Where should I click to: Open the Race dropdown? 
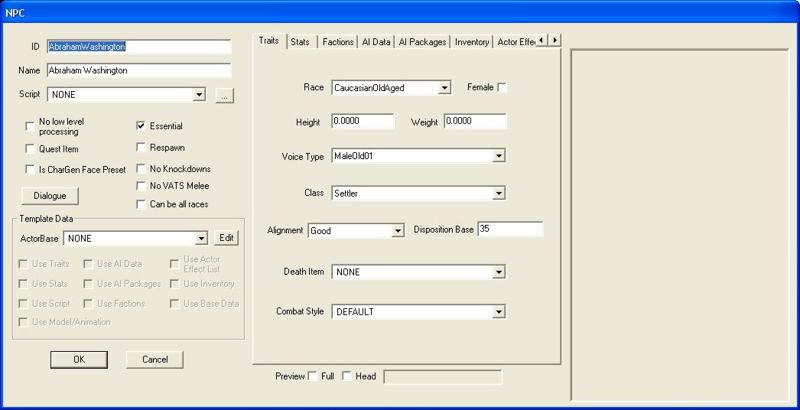tap(445, 88)
